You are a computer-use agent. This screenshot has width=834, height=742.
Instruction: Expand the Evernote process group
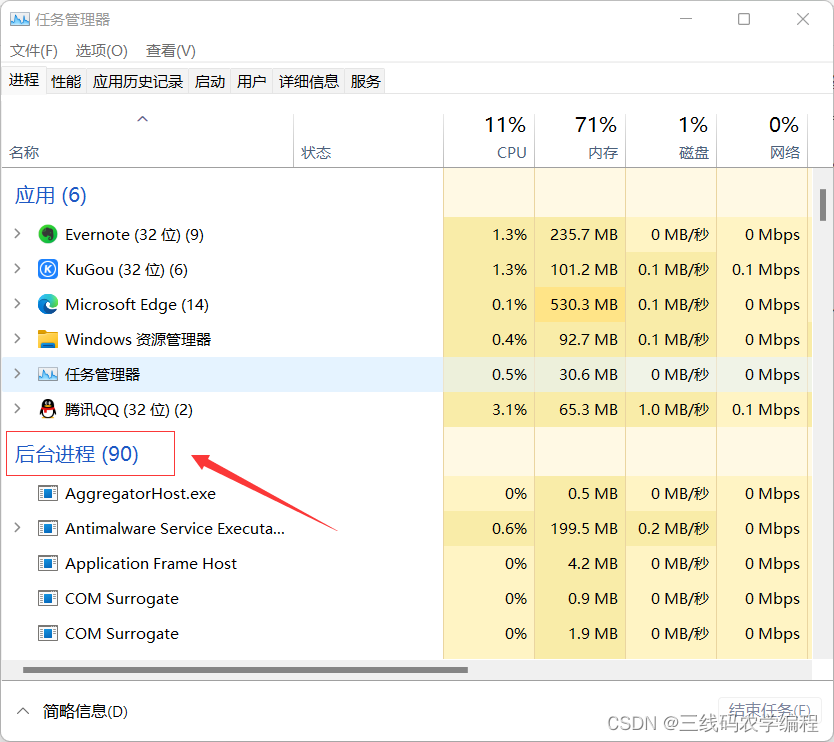pos(18,234)
